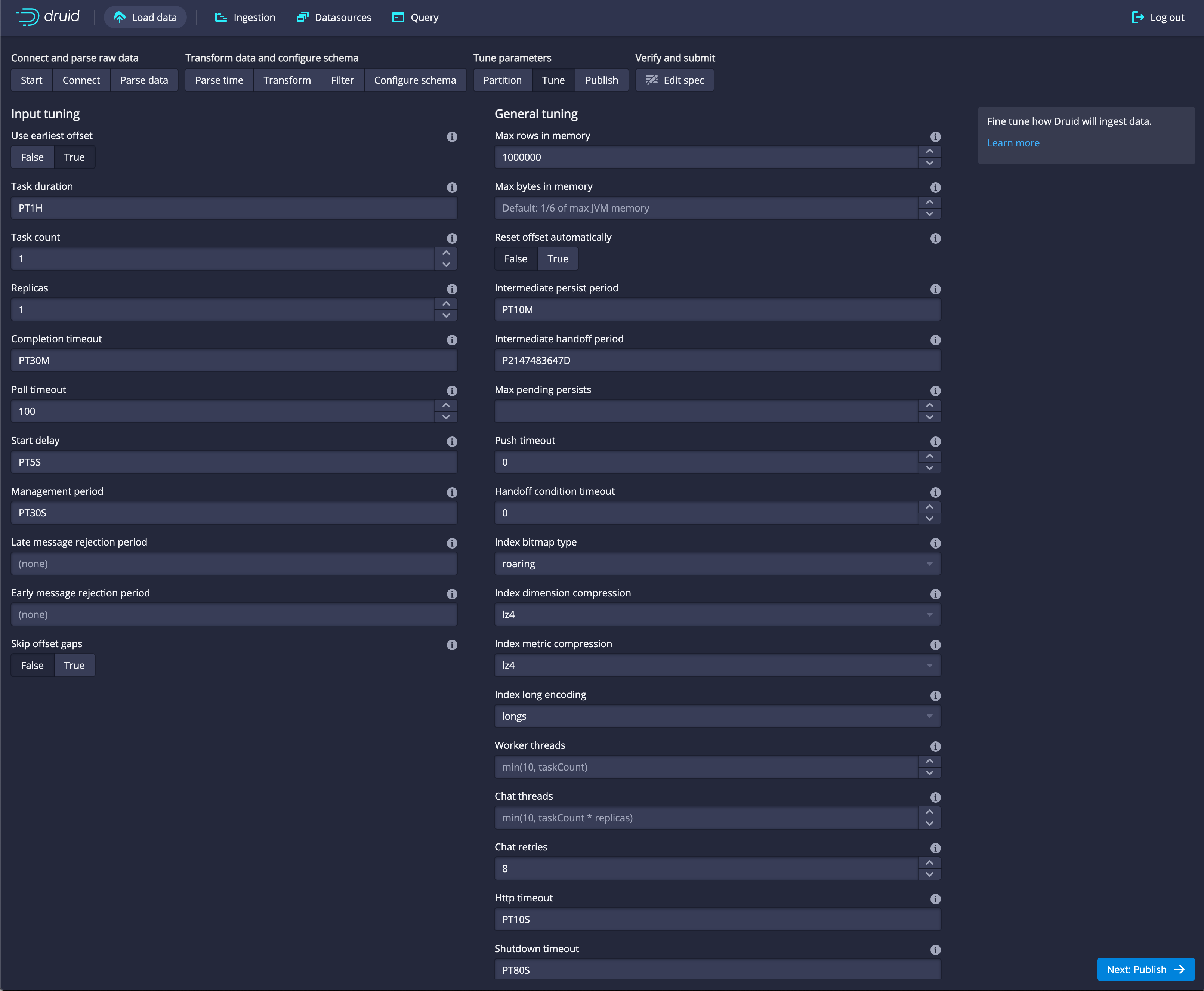Click info icon for Max bytes in memory
The height and width of the screenshot is (991, 1204).
point(935,187)
